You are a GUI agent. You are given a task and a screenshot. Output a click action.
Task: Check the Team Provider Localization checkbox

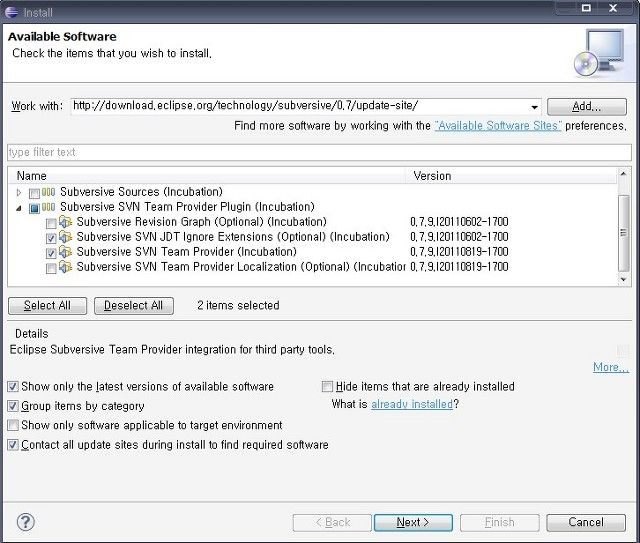(51, 268)
